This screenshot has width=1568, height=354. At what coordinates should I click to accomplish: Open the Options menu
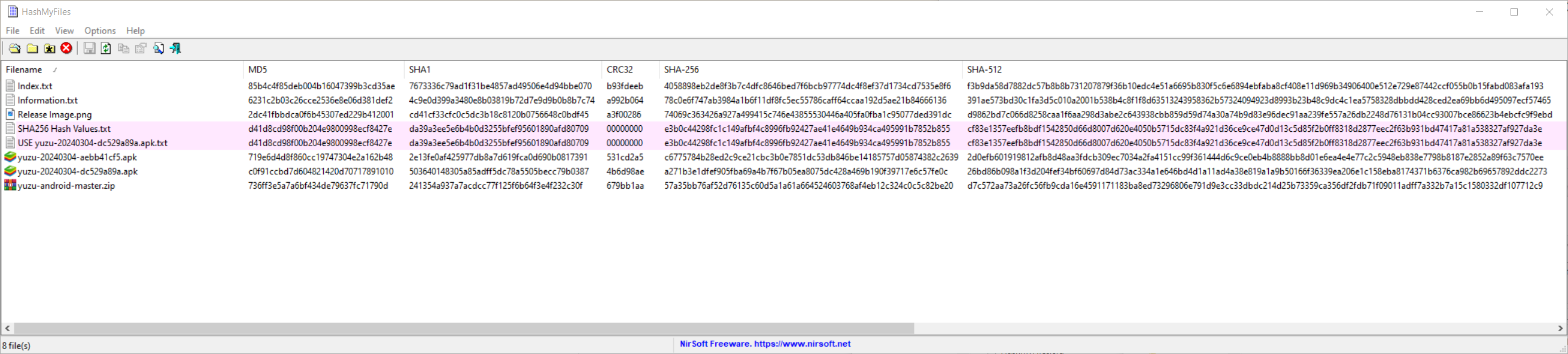(x=100, y=31)
